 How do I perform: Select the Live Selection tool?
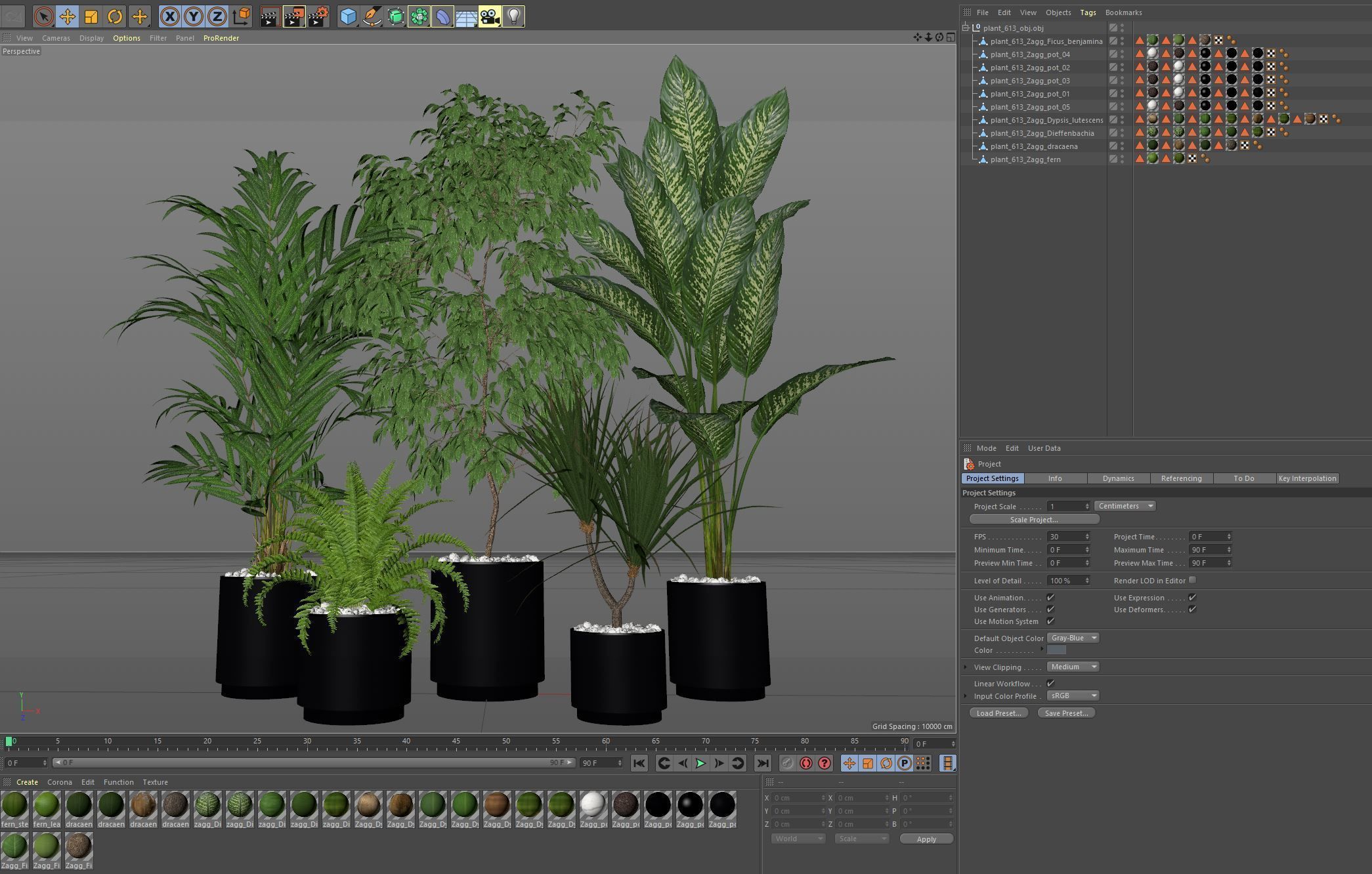(44, 16)
